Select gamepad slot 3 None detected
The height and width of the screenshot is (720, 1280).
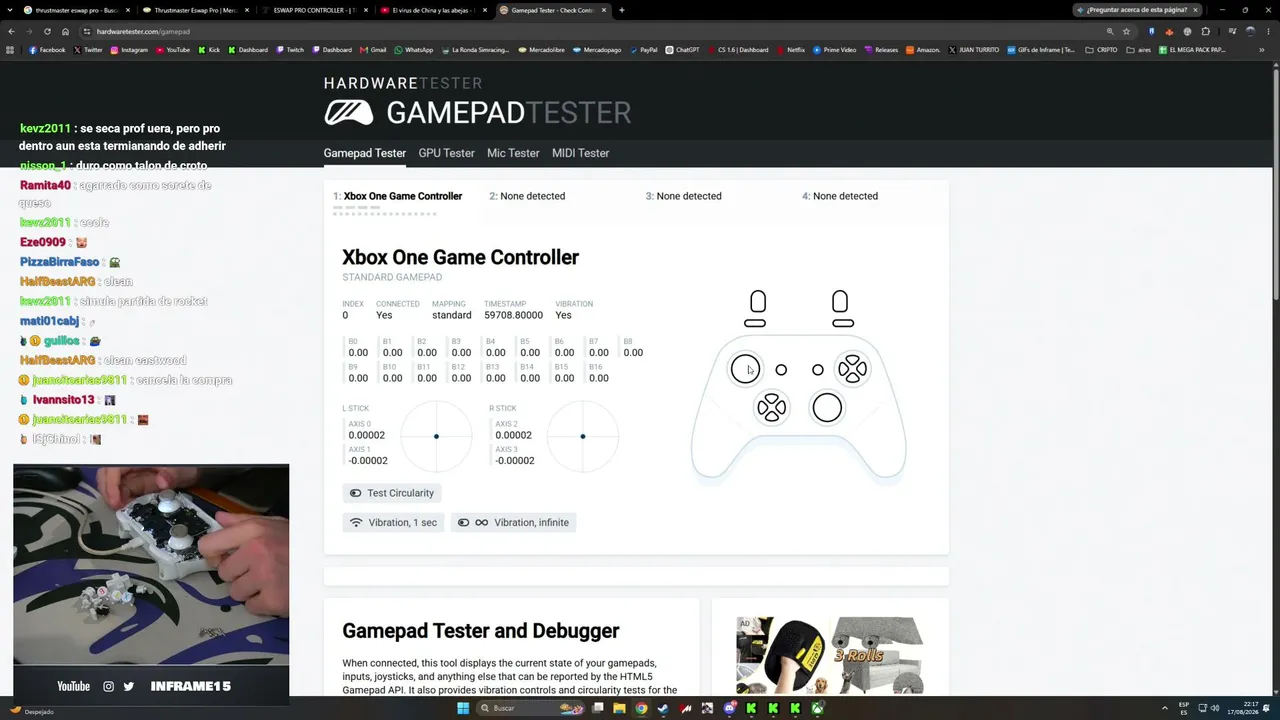pyautogui.click(x=683, y=196)
